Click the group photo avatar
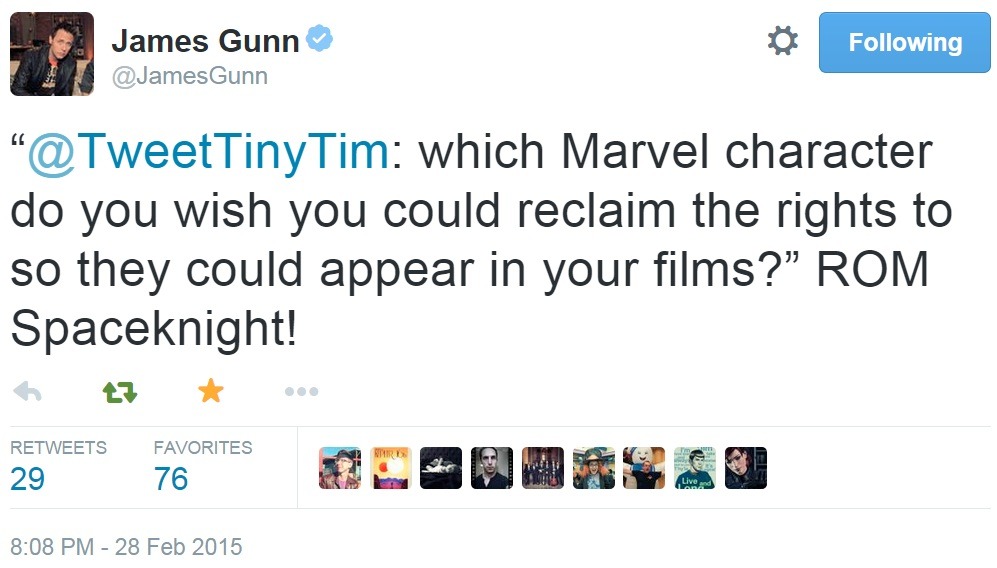This screenshot has height=568, width=997. 543,468
